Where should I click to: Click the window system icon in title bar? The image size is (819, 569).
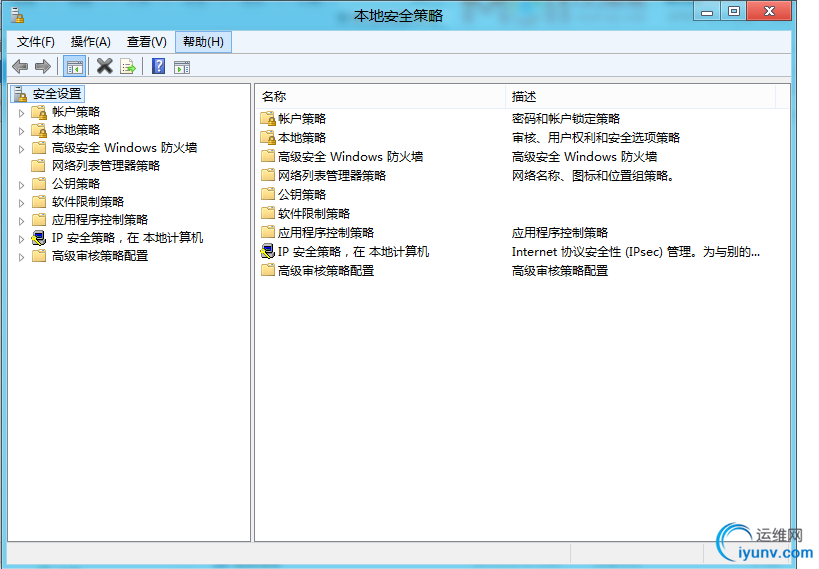point(17,16)
